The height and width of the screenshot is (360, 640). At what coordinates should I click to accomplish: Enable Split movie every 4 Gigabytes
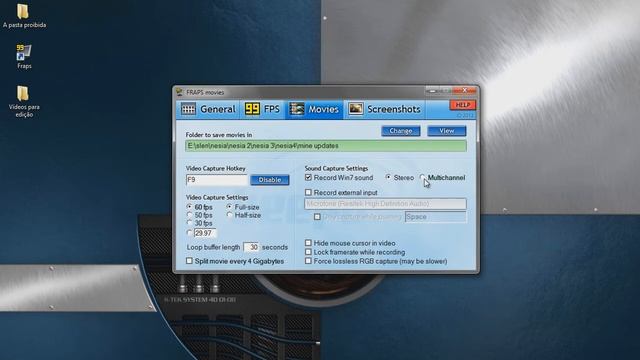pos(235,261)
